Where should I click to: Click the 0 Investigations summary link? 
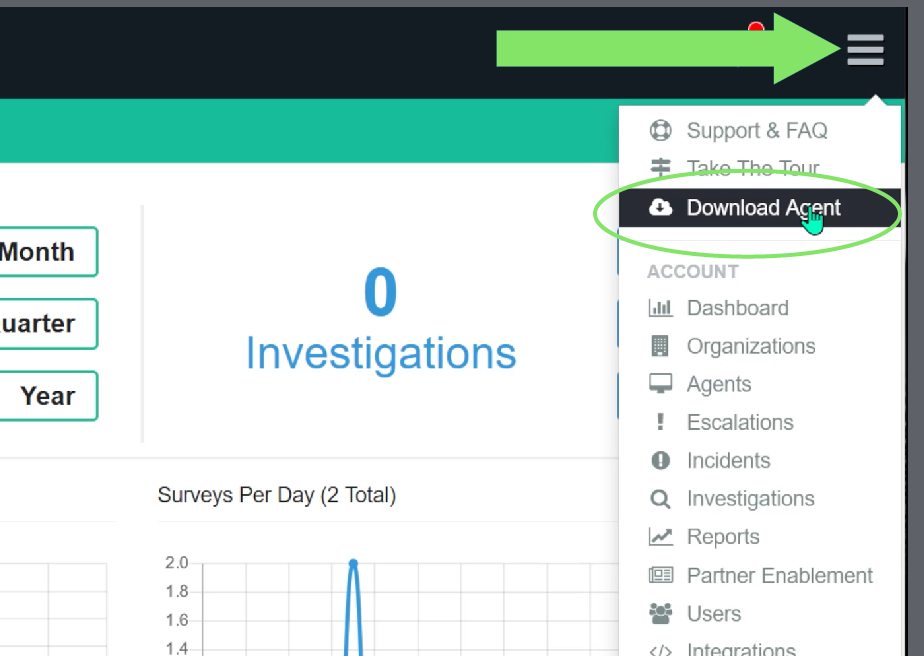click(x=381, y=319)
